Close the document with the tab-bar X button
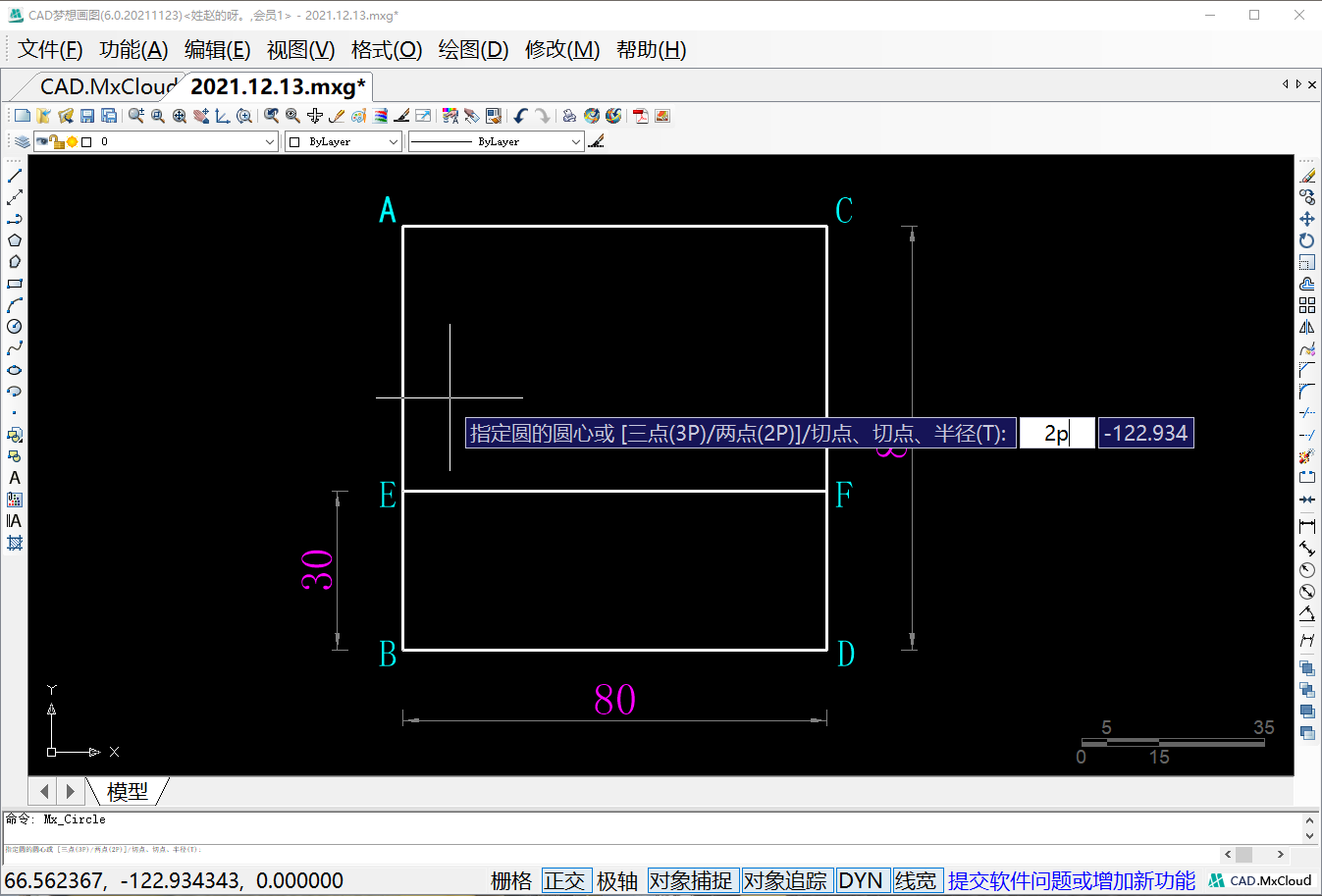Screen dimensions: 1322x896 tap(1312, 84)
